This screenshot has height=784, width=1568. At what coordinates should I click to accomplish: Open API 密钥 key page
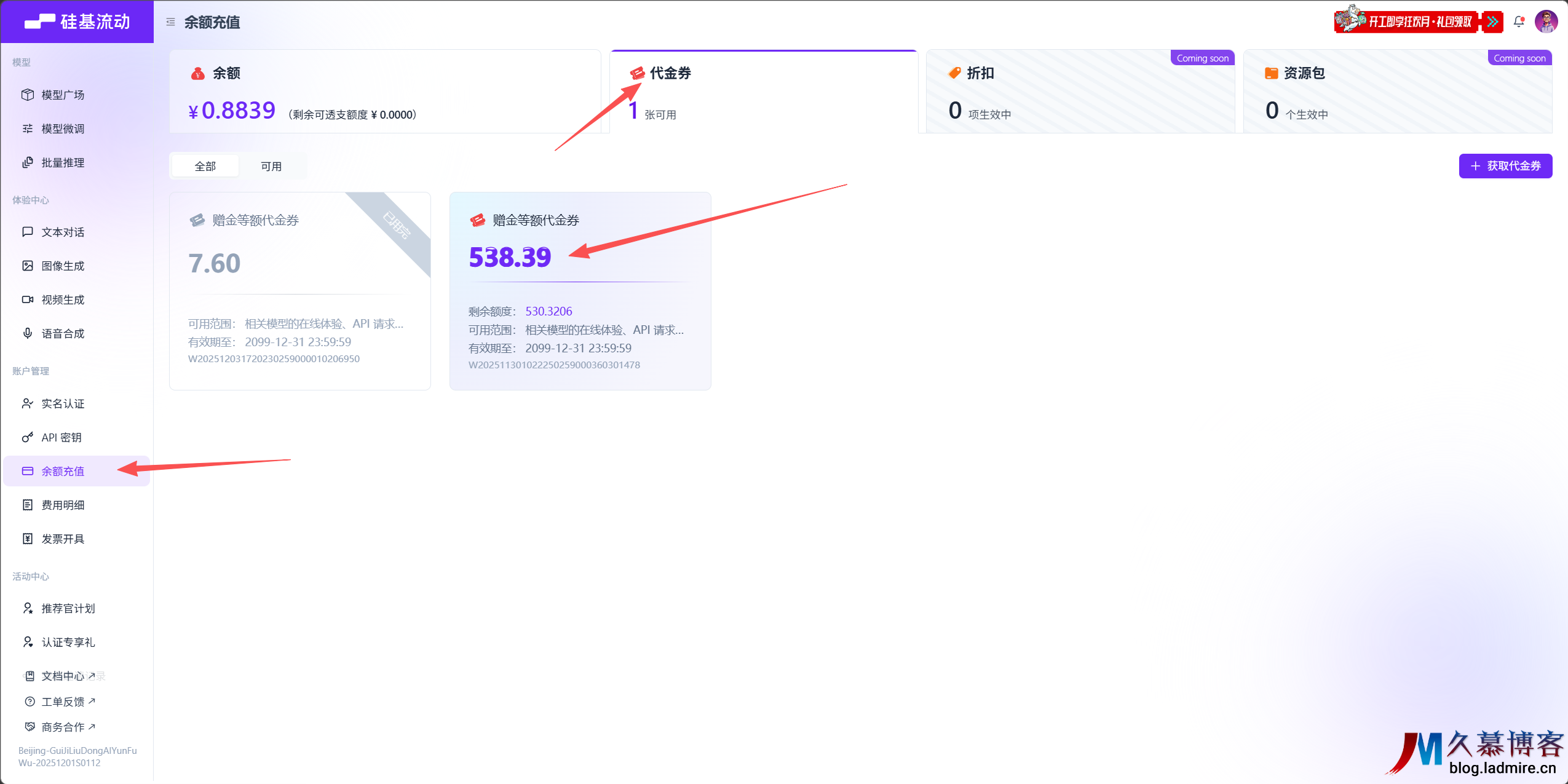coord(61,437)
